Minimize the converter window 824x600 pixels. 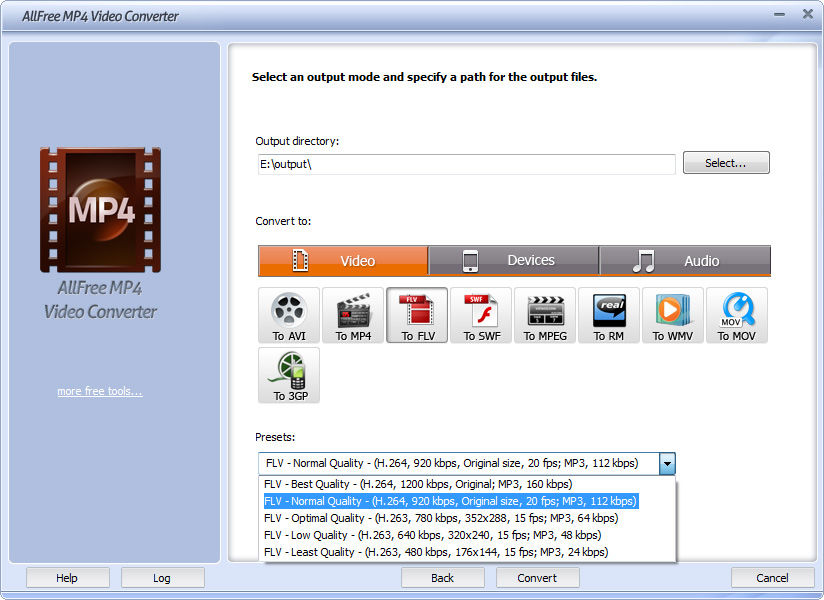tap(779, 15)
